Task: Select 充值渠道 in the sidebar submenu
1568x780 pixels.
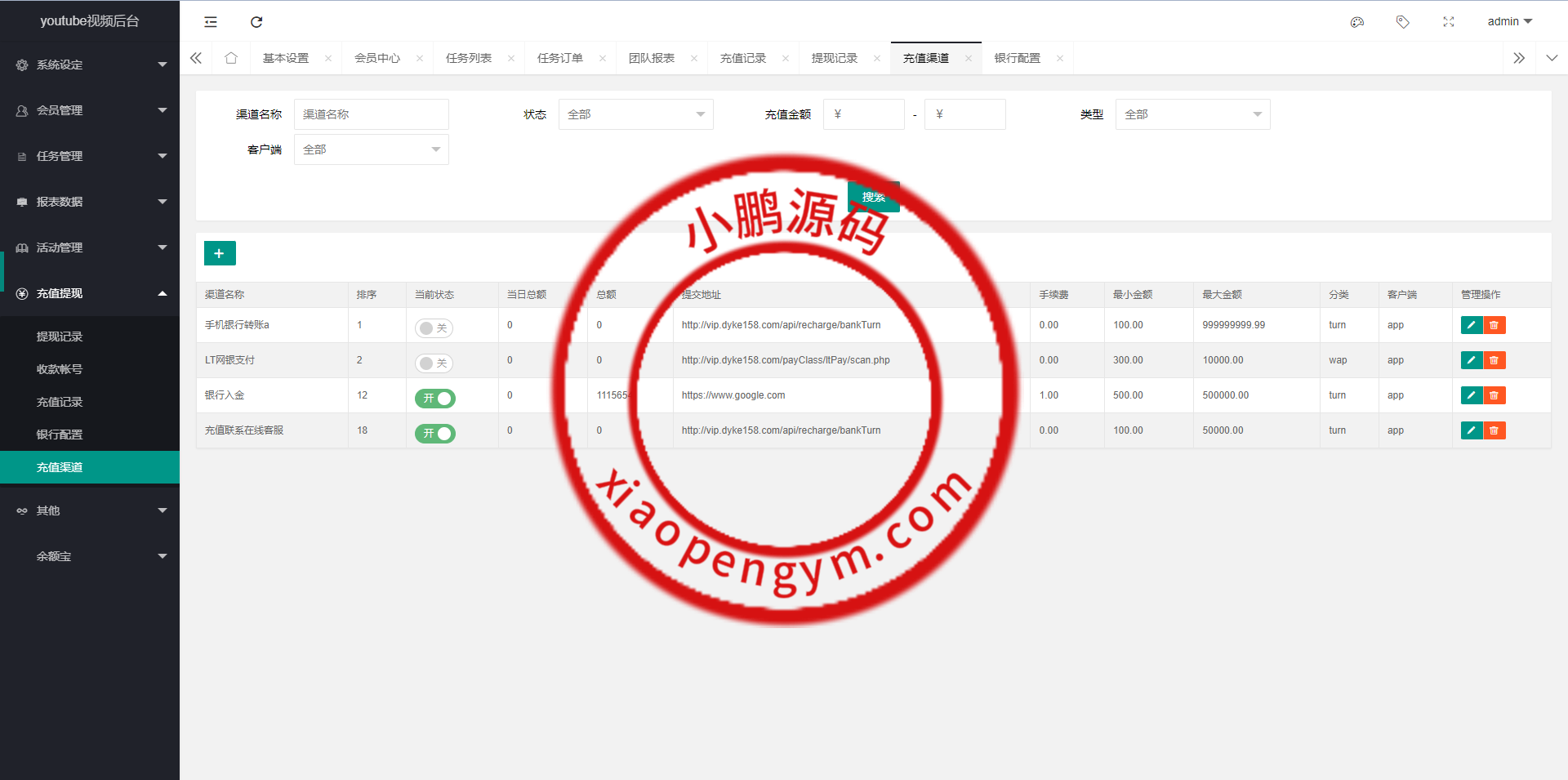Action: [x=90, y=467]
